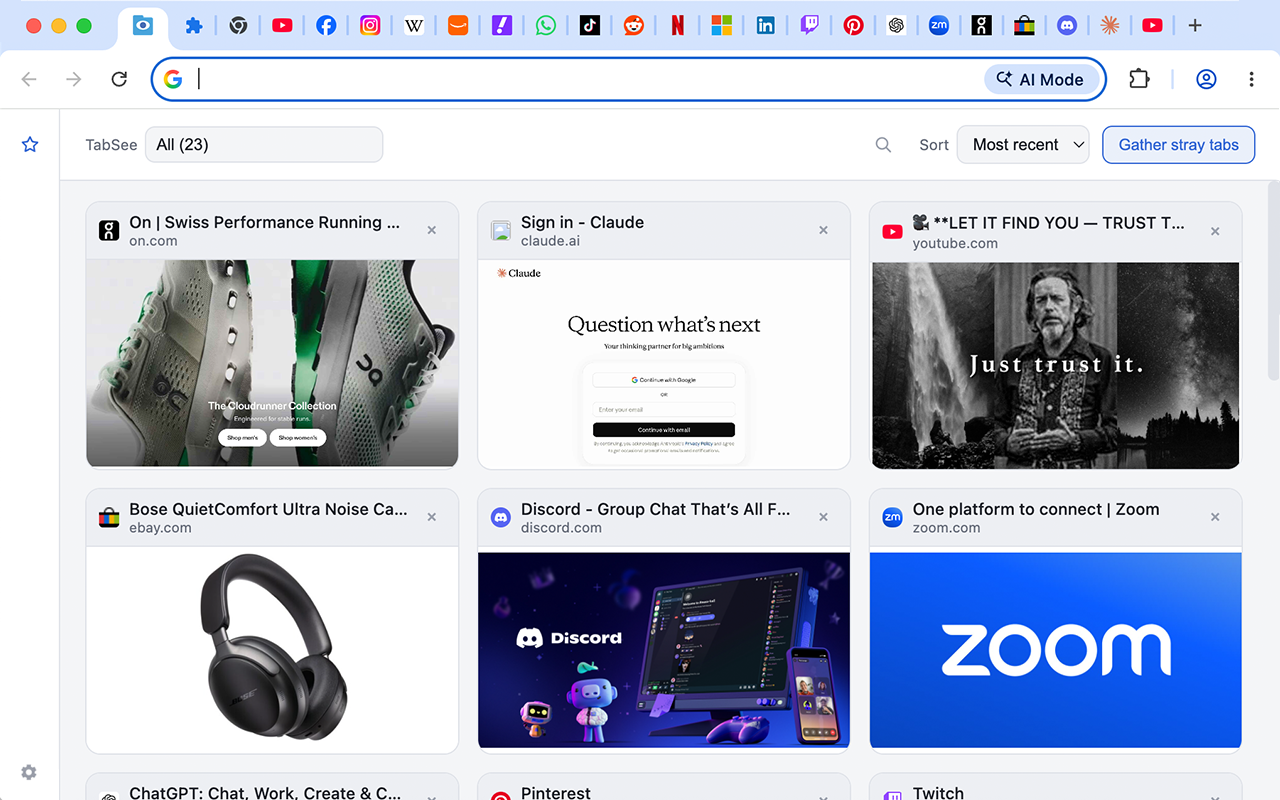Click the Pinterest card title

(556, 793)
